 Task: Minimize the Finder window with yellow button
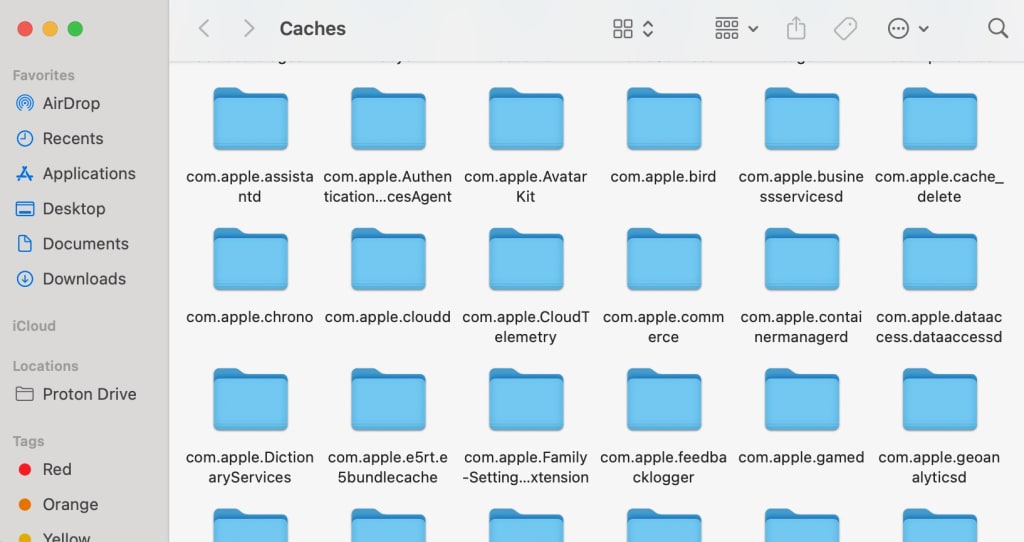tap(50, 29)
